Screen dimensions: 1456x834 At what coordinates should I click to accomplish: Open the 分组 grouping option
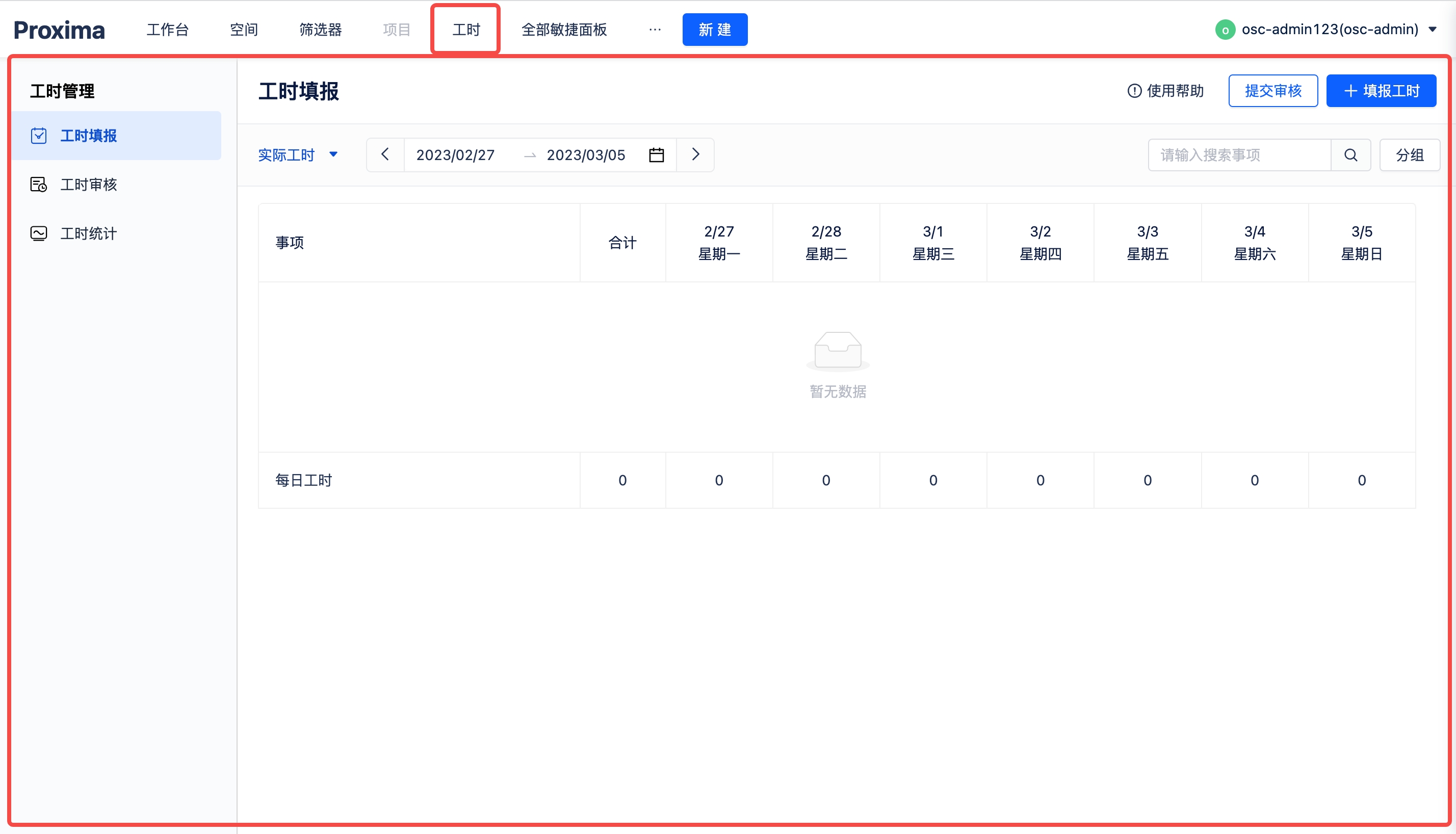[1410, 154]
